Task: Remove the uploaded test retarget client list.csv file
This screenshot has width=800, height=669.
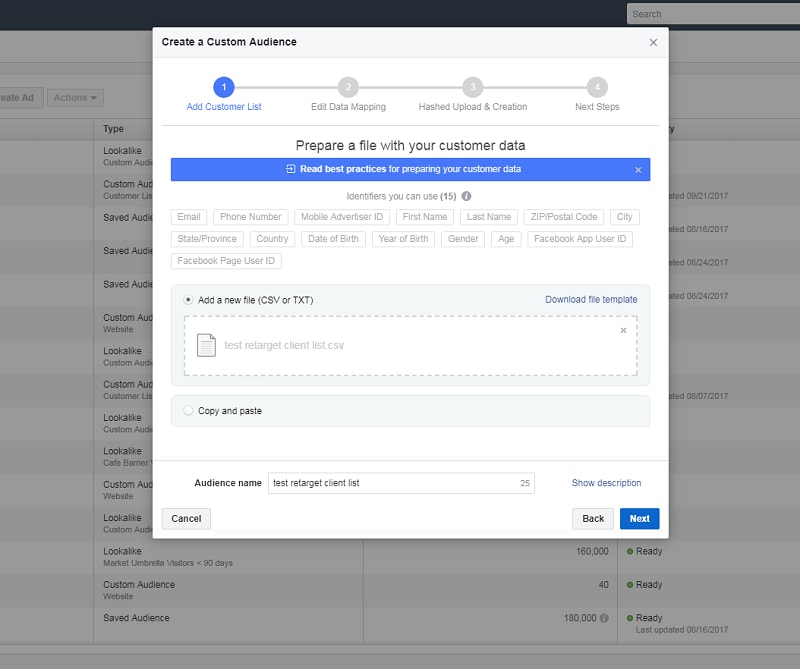Action: 623,330
